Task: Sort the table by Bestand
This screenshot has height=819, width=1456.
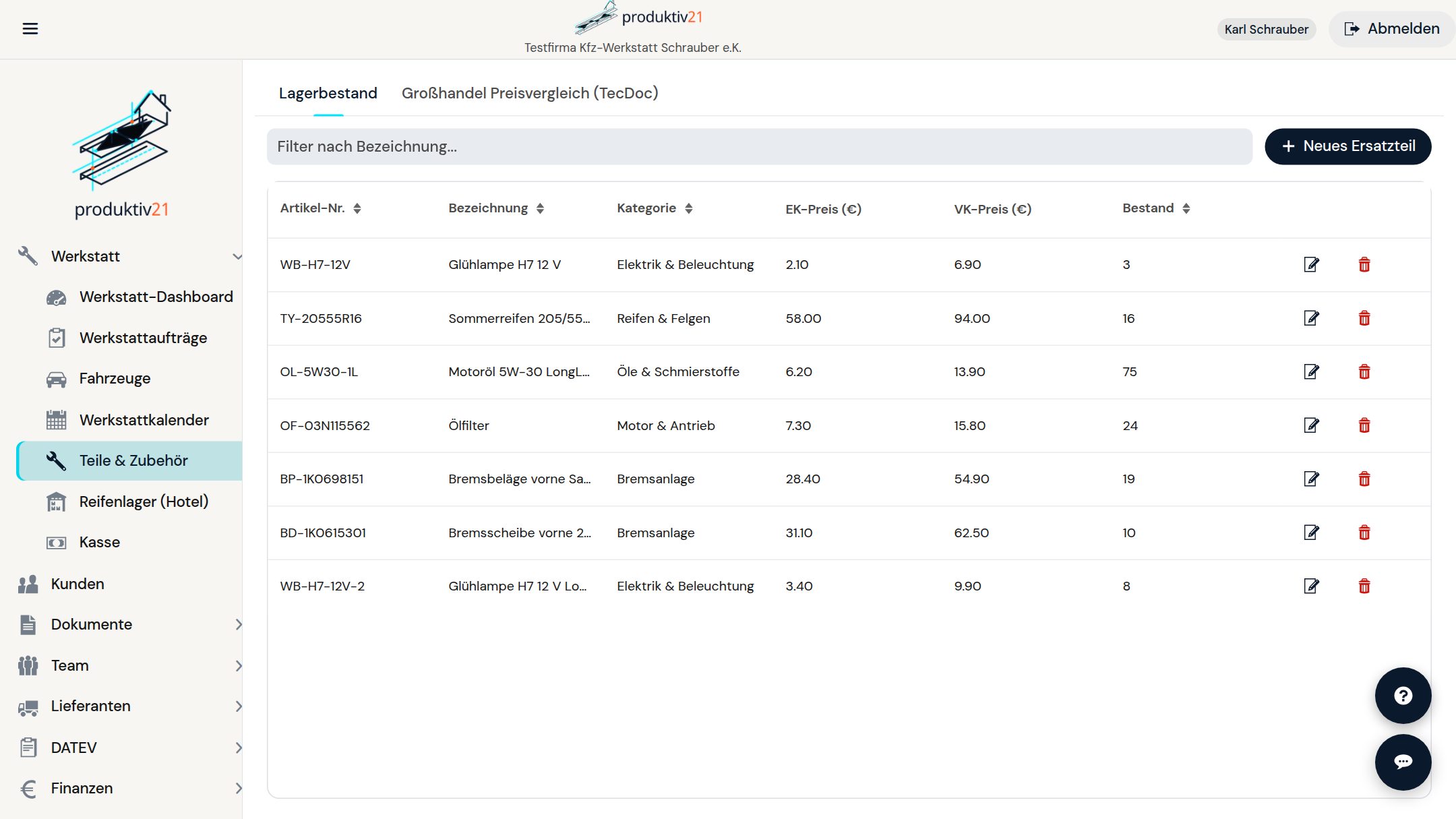Action: click(x=1186, y=208)
